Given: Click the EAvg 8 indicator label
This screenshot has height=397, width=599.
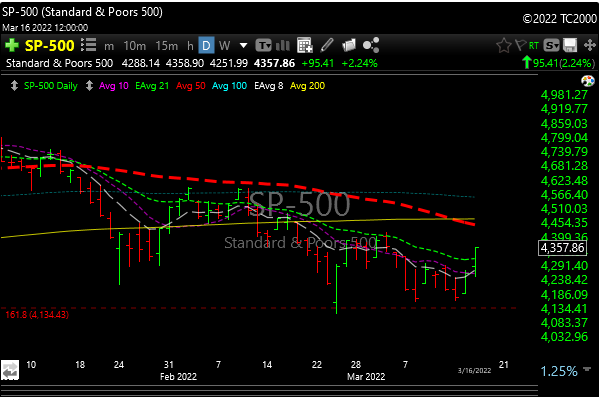Looking at the screenshot, I should pos(269,86).
